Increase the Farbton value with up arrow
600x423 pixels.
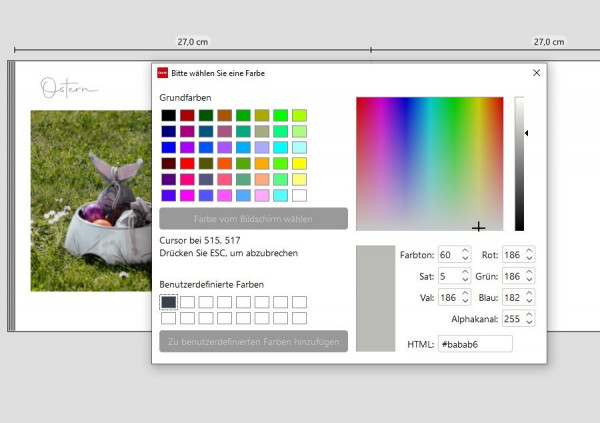point(465,251)
